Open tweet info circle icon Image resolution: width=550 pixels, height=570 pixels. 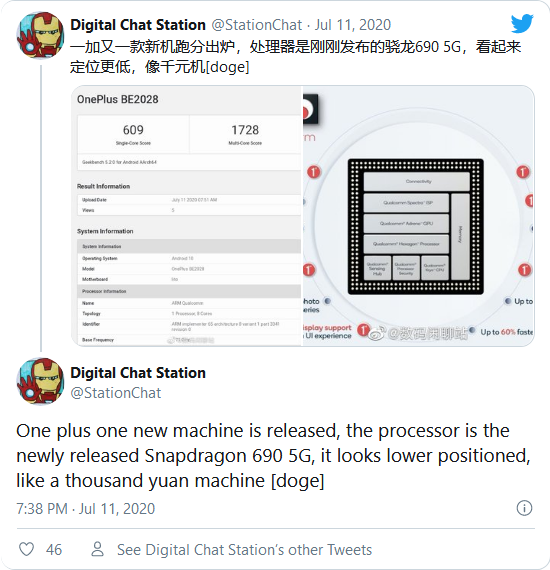pos(524,508)
